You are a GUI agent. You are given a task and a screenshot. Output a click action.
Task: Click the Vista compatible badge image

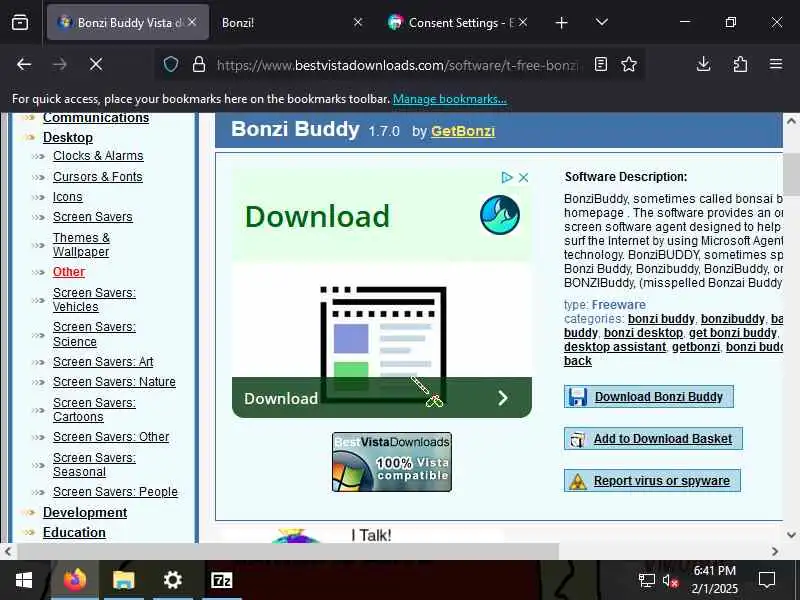392,462
